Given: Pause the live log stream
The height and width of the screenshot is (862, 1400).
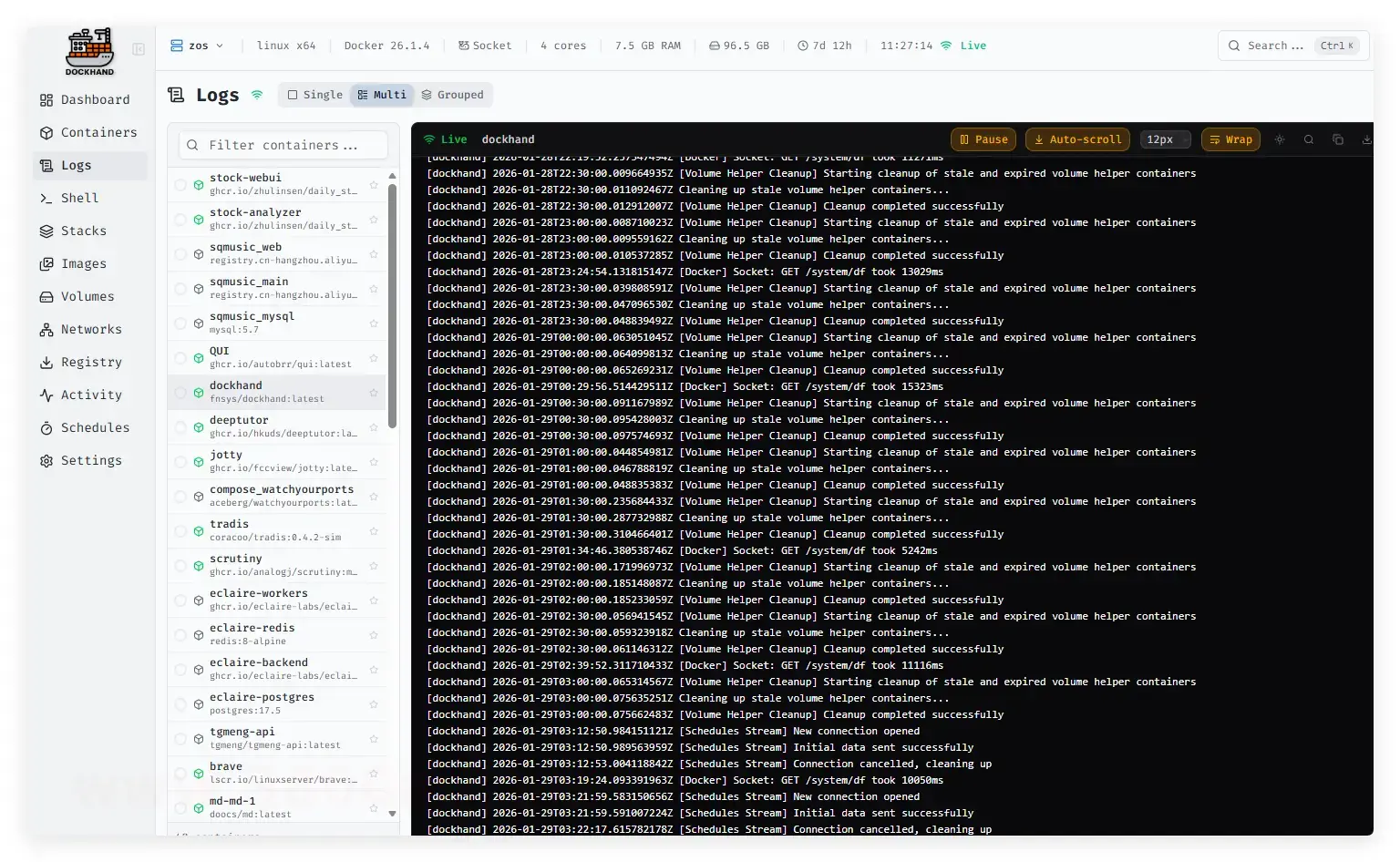Looking at the screenshot, I should [x=983, y=139].
